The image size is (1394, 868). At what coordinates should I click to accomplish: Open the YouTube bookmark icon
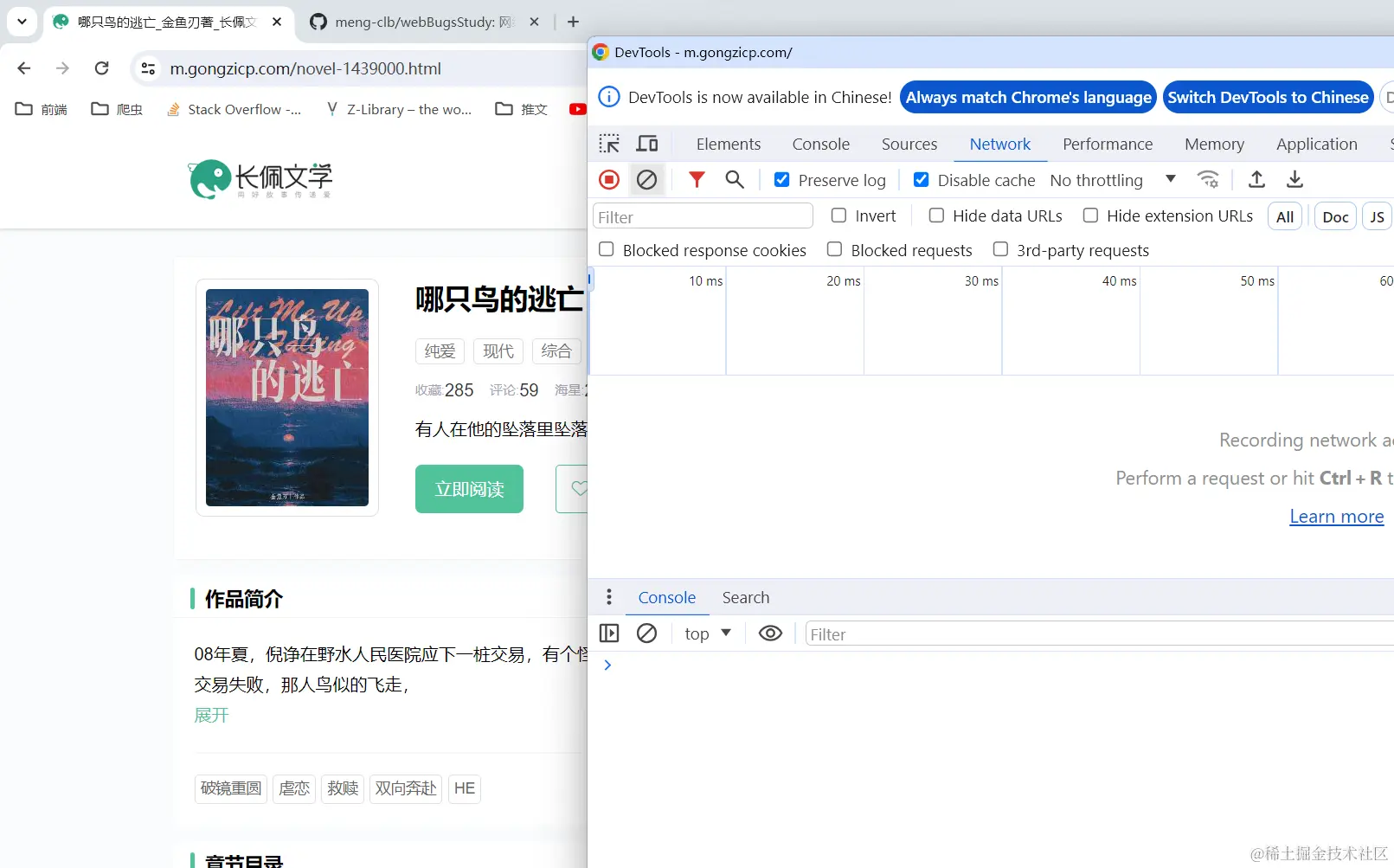[x=577, y=109]
